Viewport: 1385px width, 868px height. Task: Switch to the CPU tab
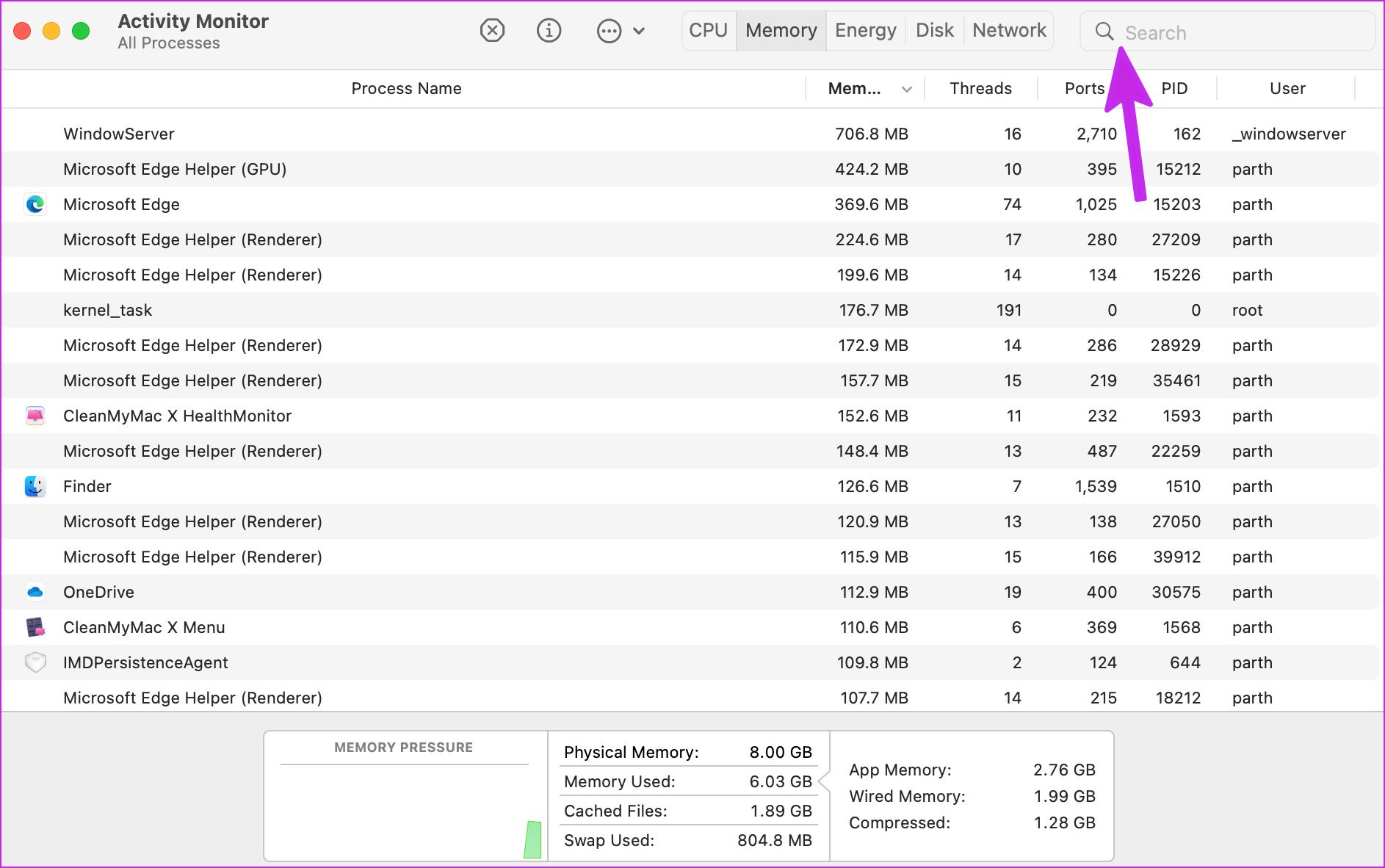click(709, 31)
